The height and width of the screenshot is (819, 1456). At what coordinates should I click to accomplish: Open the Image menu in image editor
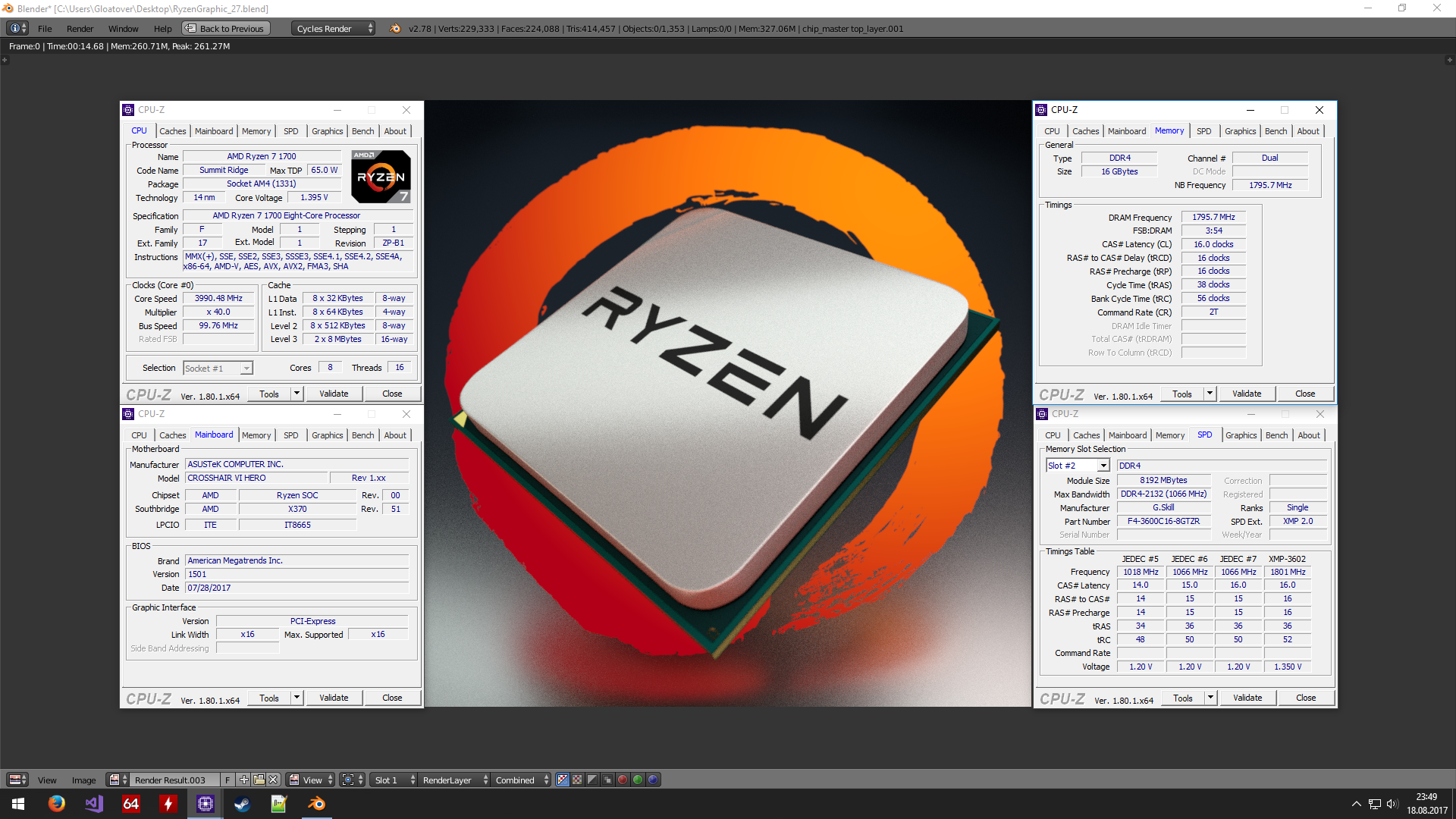click(x=83, y=780)
